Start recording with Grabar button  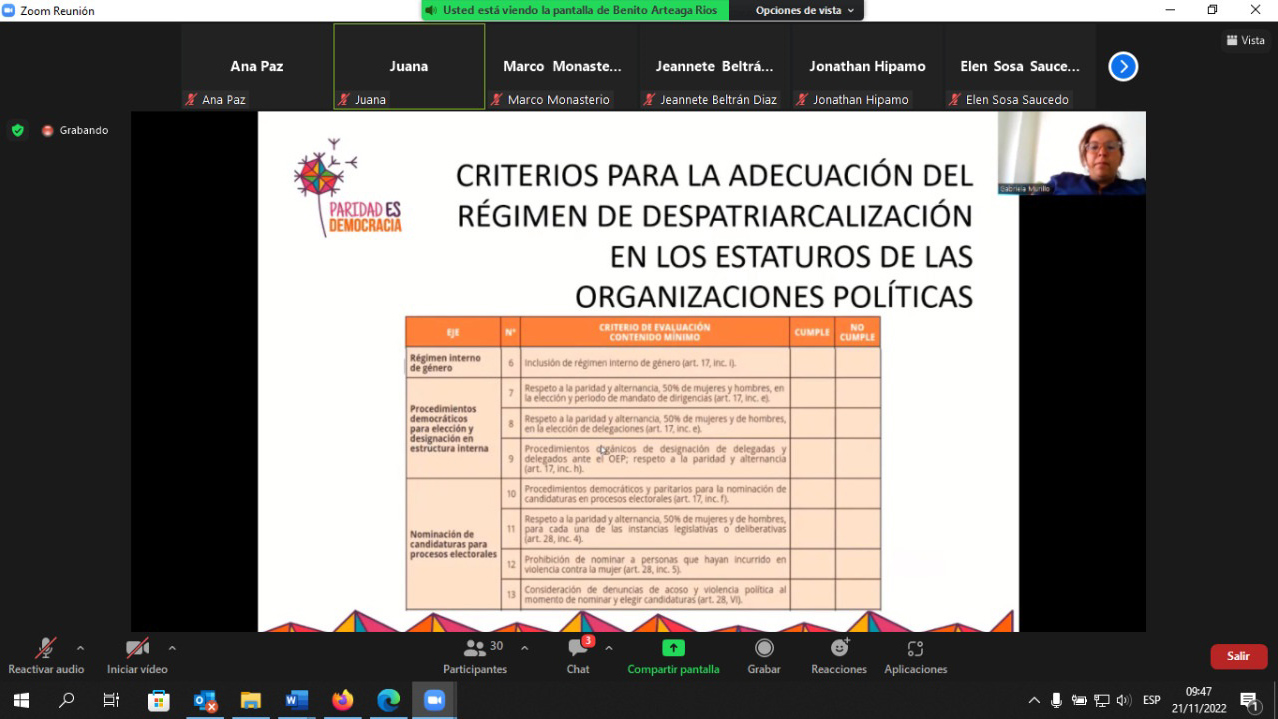coord(764,656)
